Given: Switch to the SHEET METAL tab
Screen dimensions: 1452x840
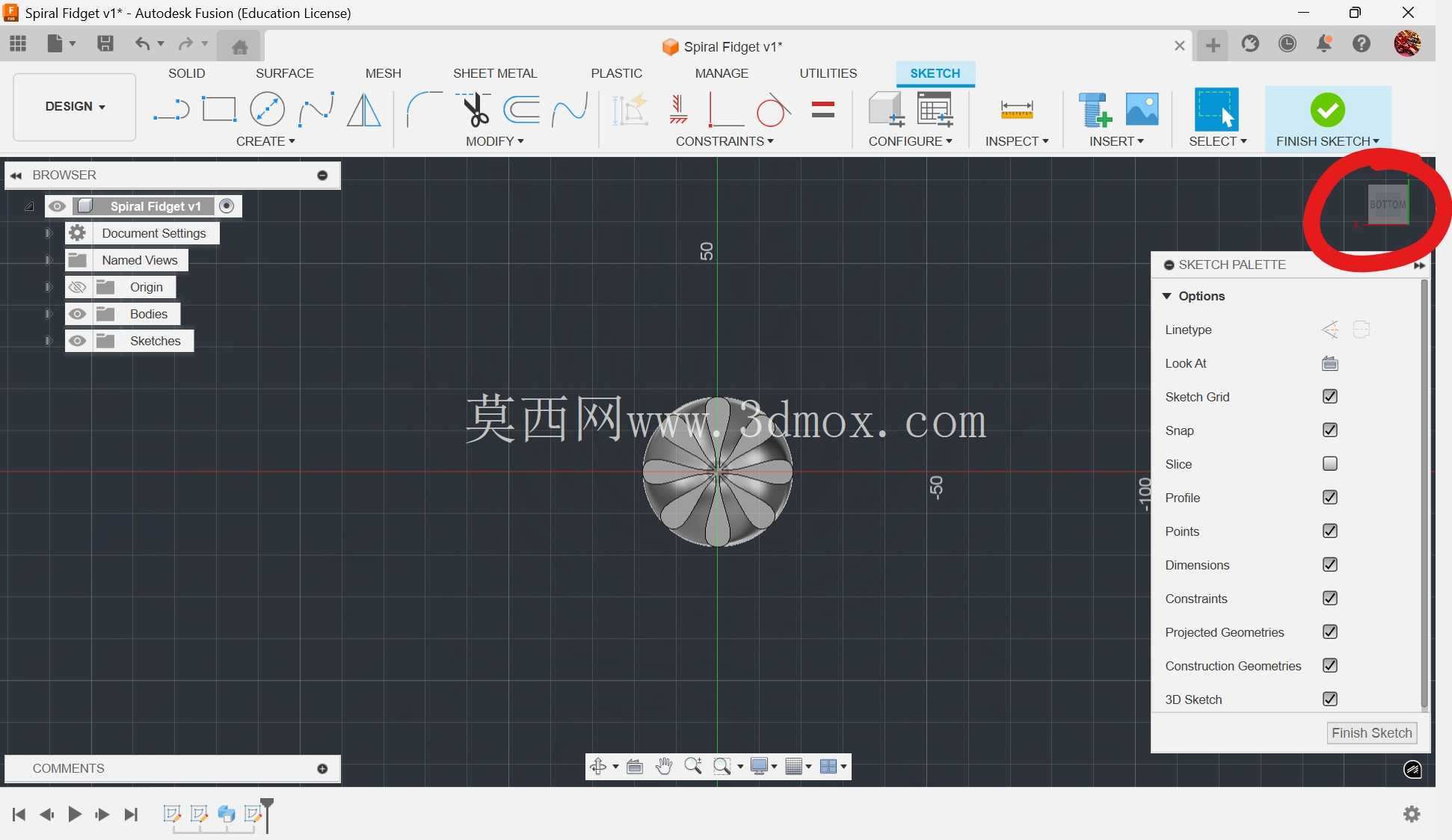Looking at the screenshot, I should click(x=494, y=73).
